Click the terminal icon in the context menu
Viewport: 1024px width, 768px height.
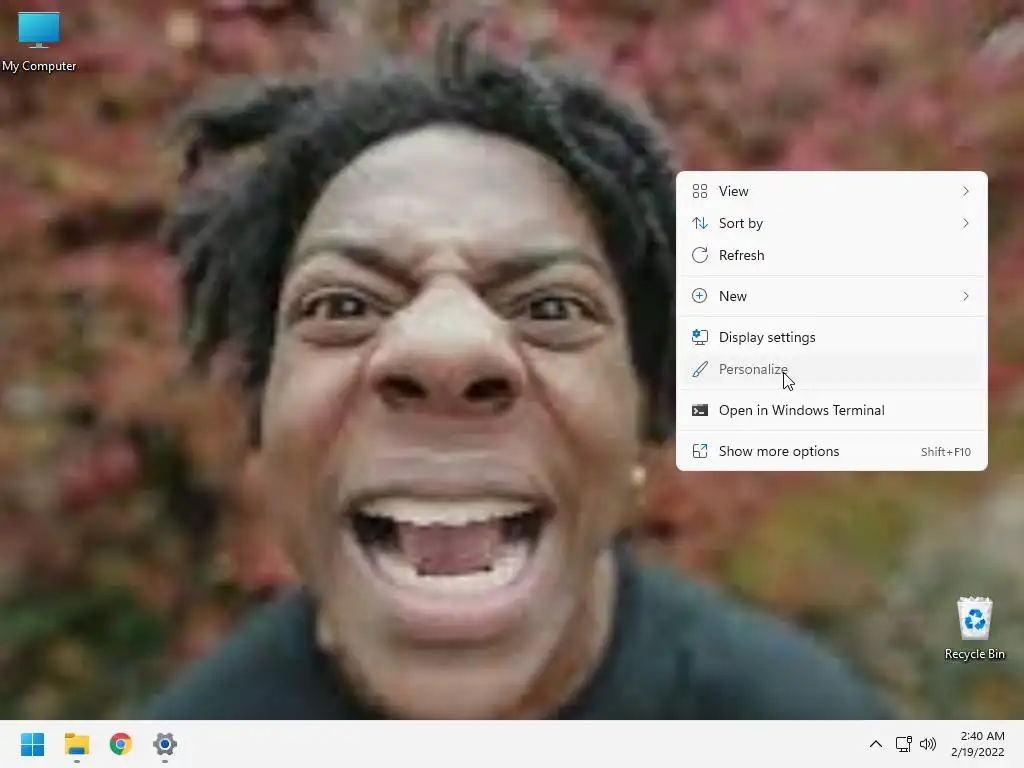(x=699, y=411)
